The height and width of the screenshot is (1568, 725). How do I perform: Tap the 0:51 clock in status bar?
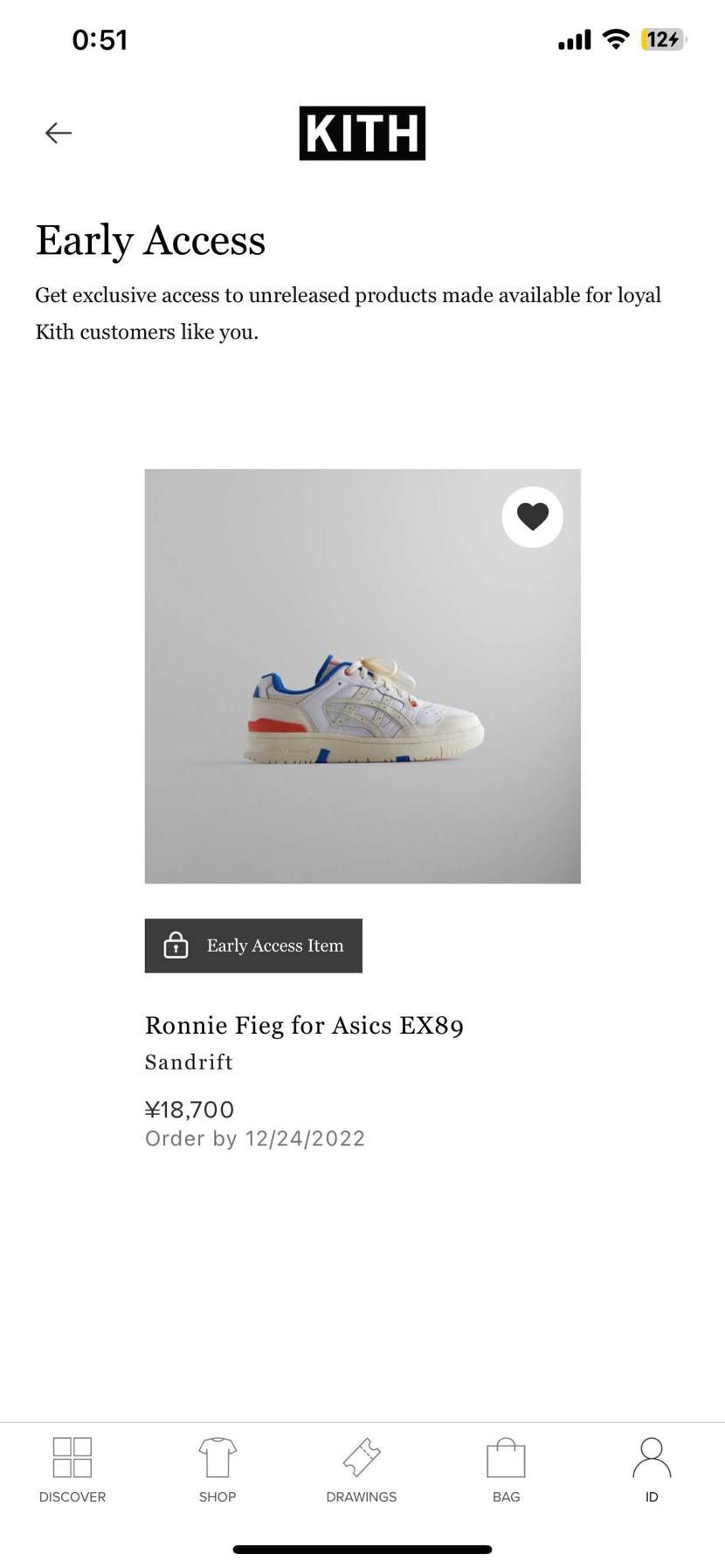(x=100, y=40)
